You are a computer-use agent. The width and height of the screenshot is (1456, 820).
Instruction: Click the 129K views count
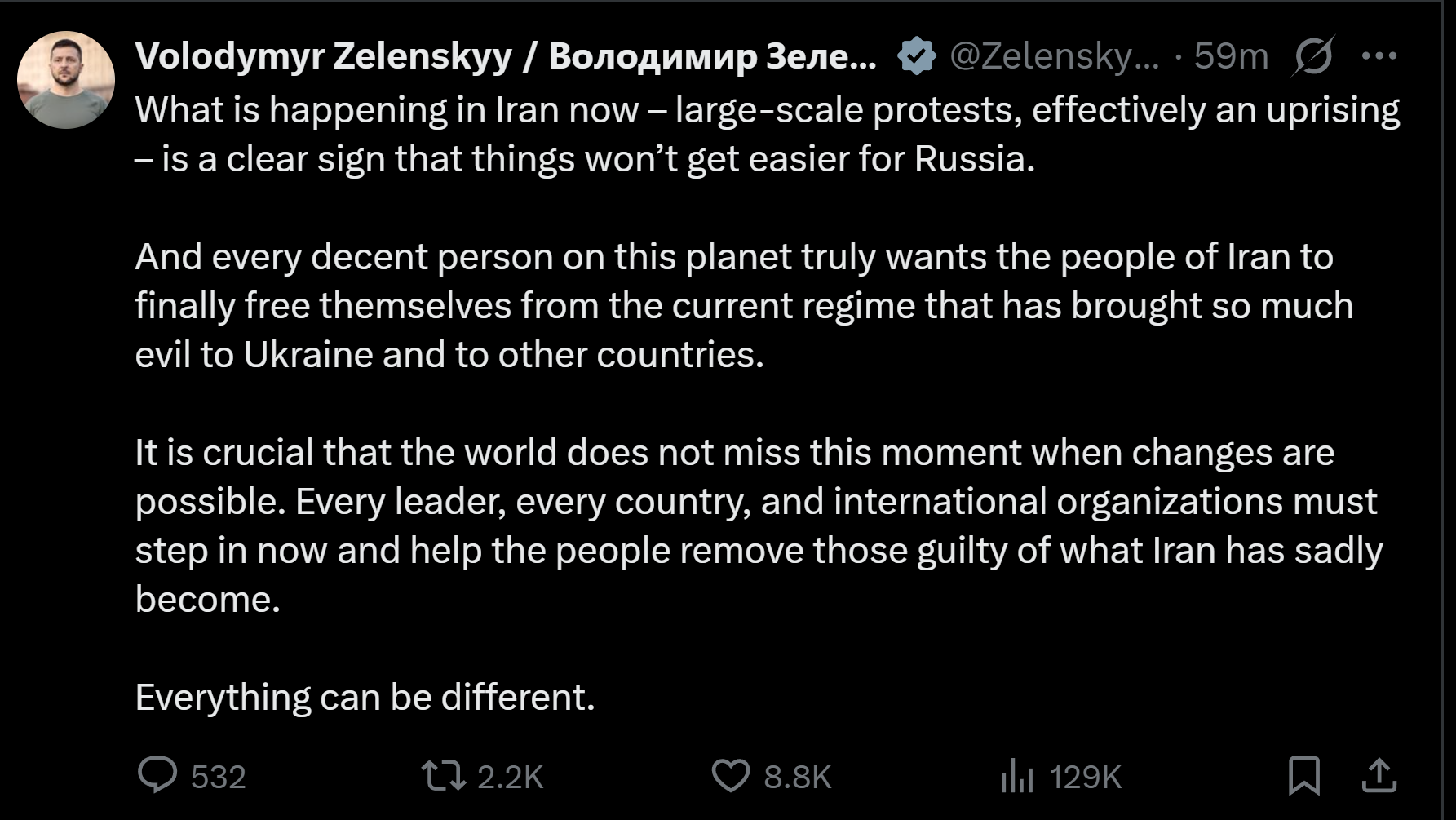1085,777
